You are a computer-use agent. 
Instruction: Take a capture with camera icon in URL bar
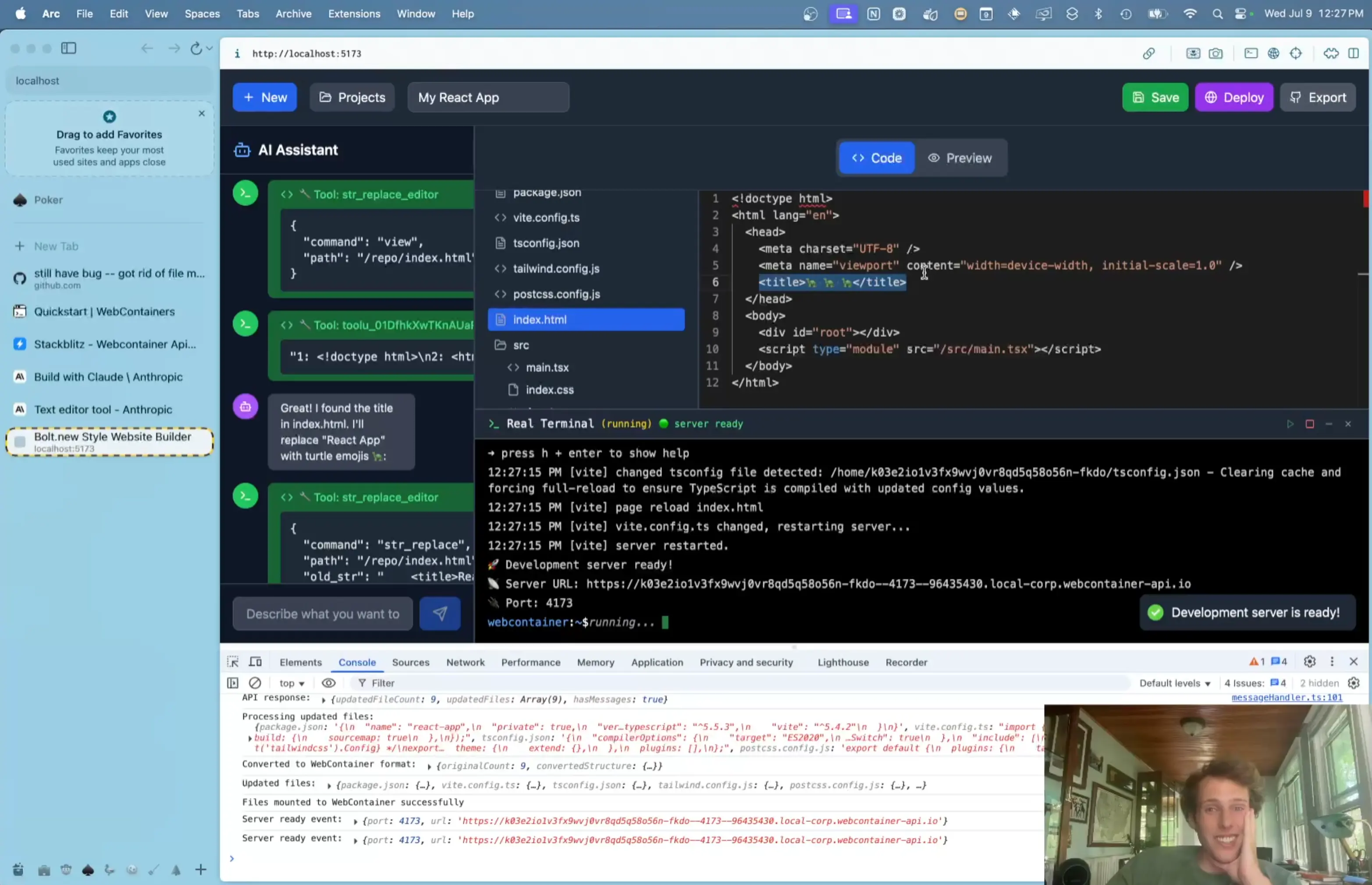click(x=1216, y=54)
